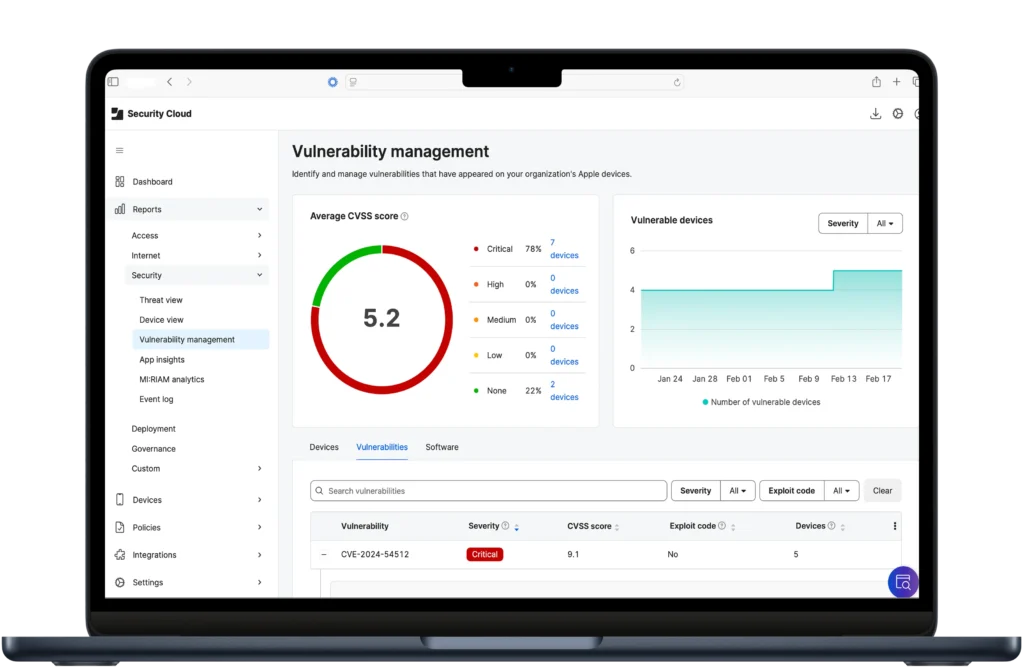The width and height of the screenshot is (1024, 668).
Task: Open App insights report
Action: (x=162, y=360)
